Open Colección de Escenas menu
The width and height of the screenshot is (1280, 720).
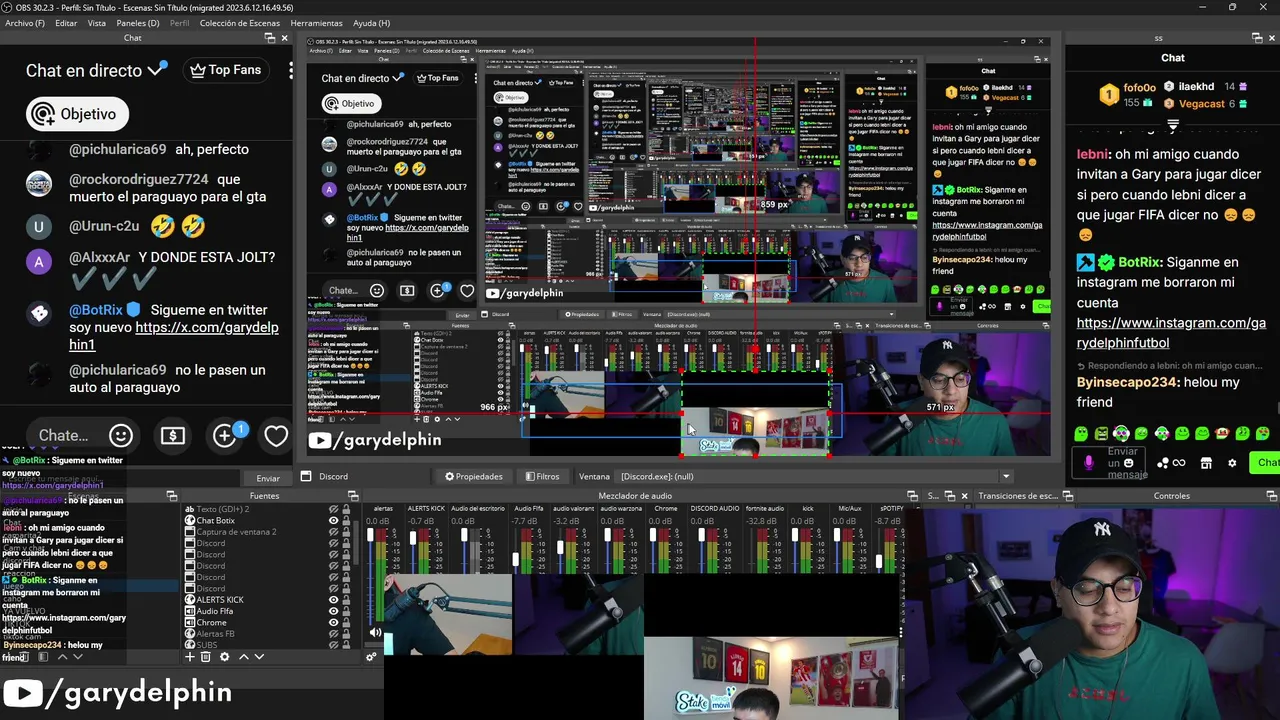(240, 23)
